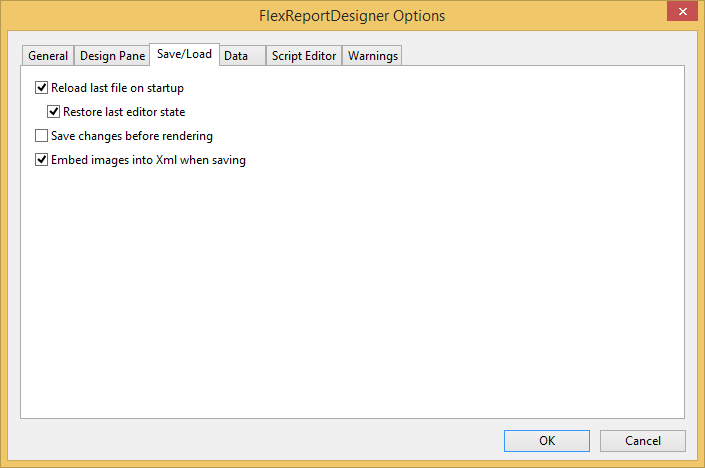Click the blank tab strip right of Warnings

pos(540,56)
